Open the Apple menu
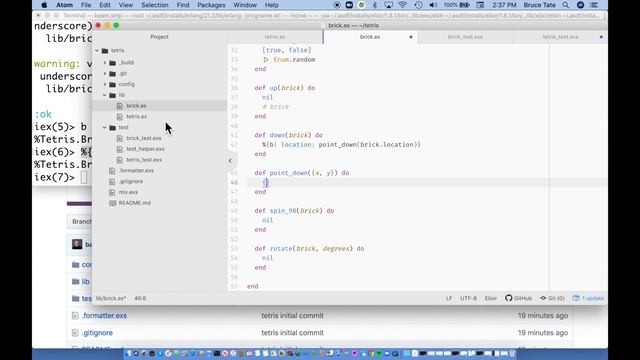The height and width of the screenshot is (360, 640). 44,5
